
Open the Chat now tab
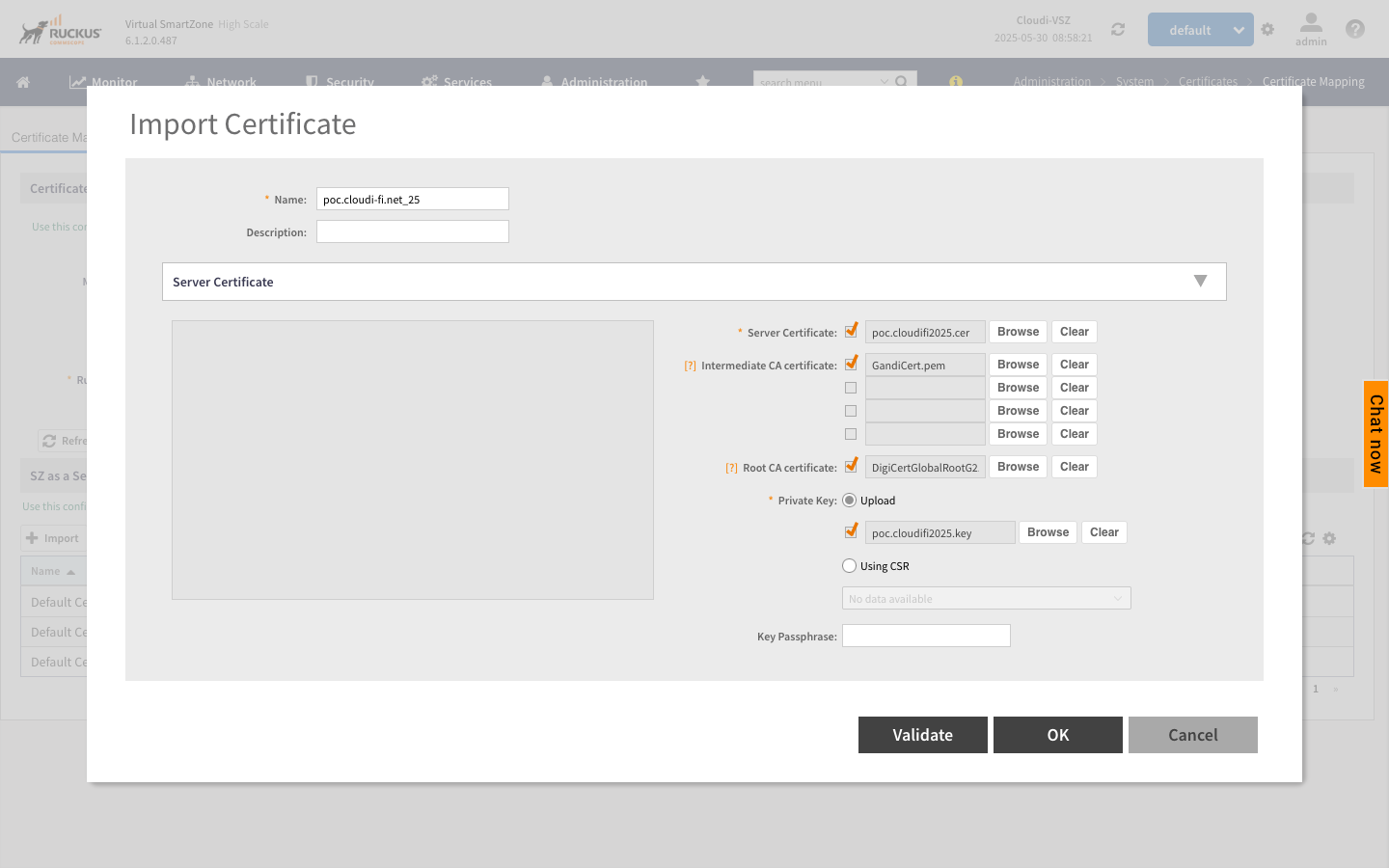coord(1375,434)
